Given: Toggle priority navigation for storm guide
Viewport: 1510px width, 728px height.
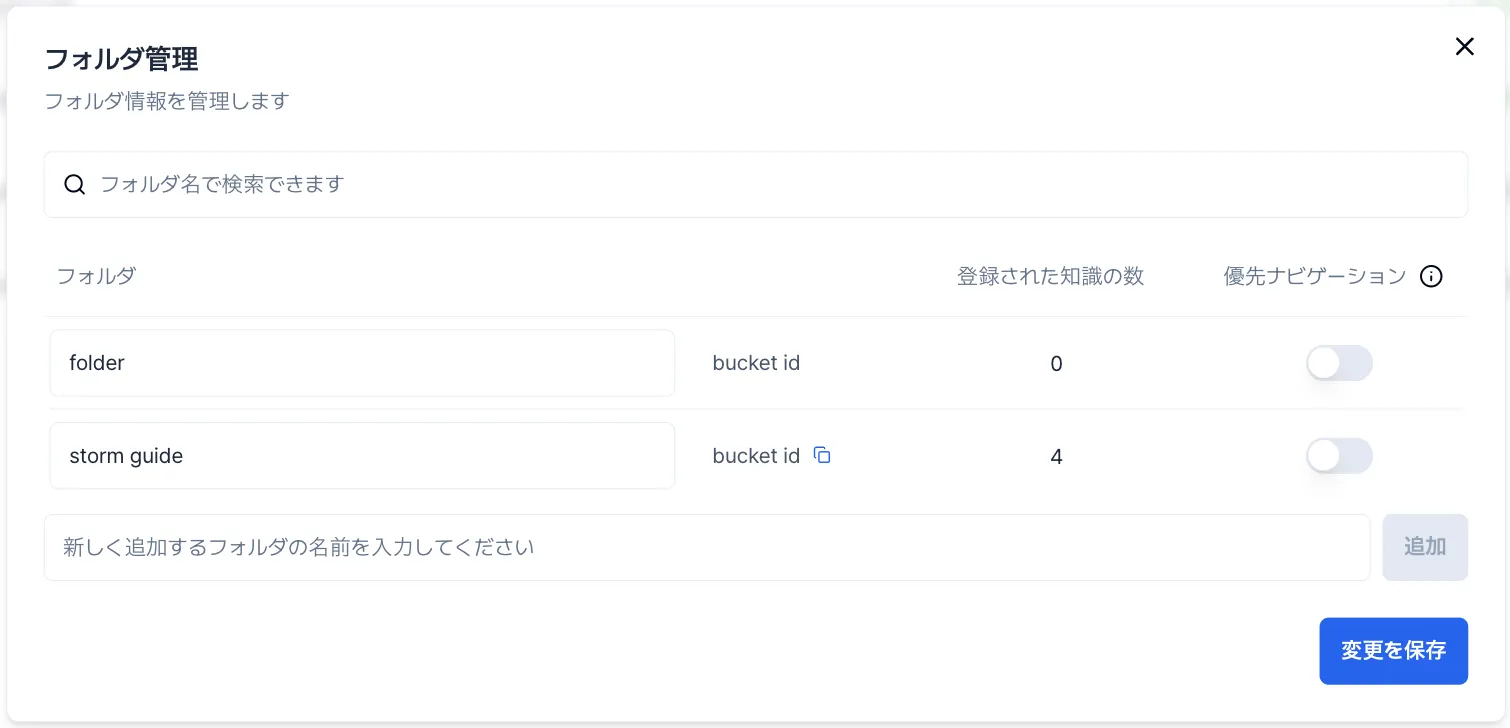Looking at the screenshot, I should click(x=1338, y=456).
